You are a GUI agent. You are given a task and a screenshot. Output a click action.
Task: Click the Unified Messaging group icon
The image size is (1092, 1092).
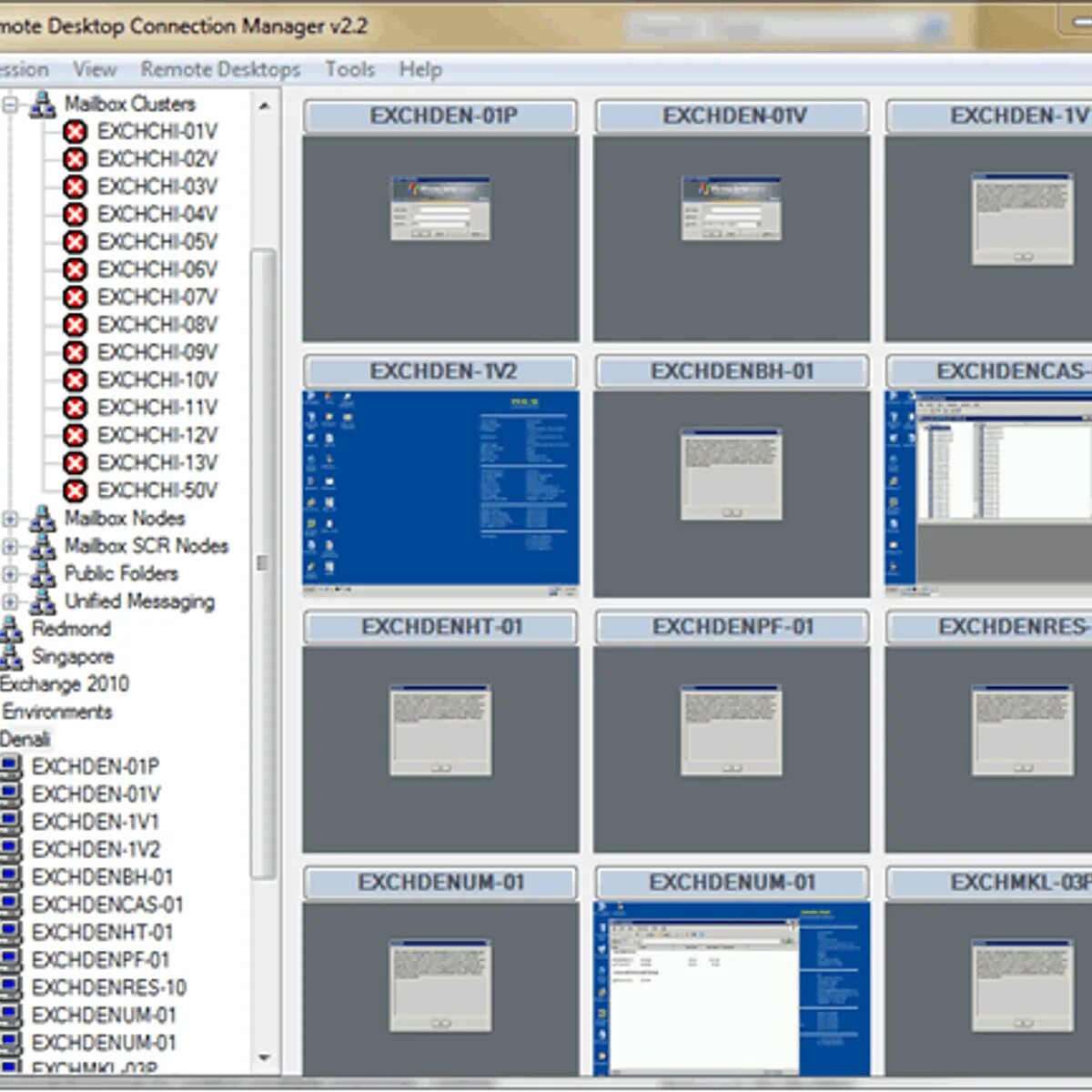coord(43,602)
